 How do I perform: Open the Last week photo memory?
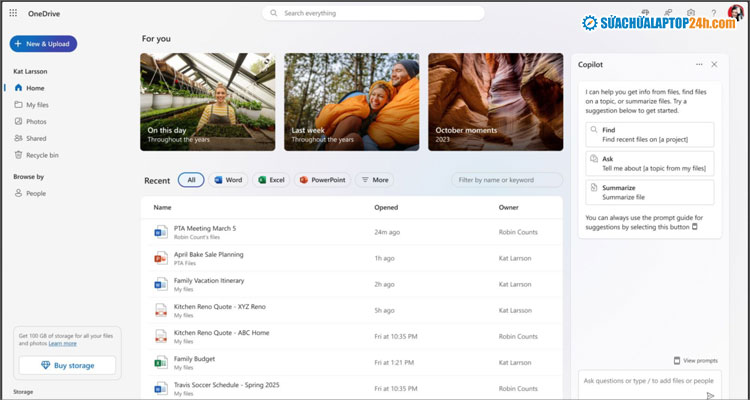(x=352, y=102)
